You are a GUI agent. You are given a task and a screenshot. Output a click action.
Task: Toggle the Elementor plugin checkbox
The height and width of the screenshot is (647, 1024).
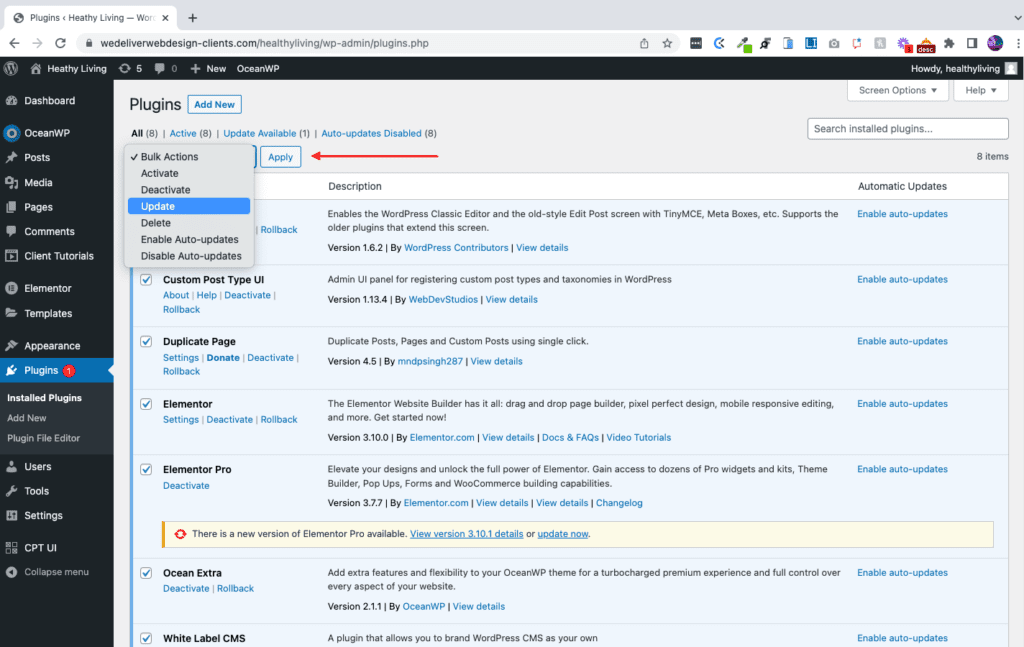click(x=146, y=404)
